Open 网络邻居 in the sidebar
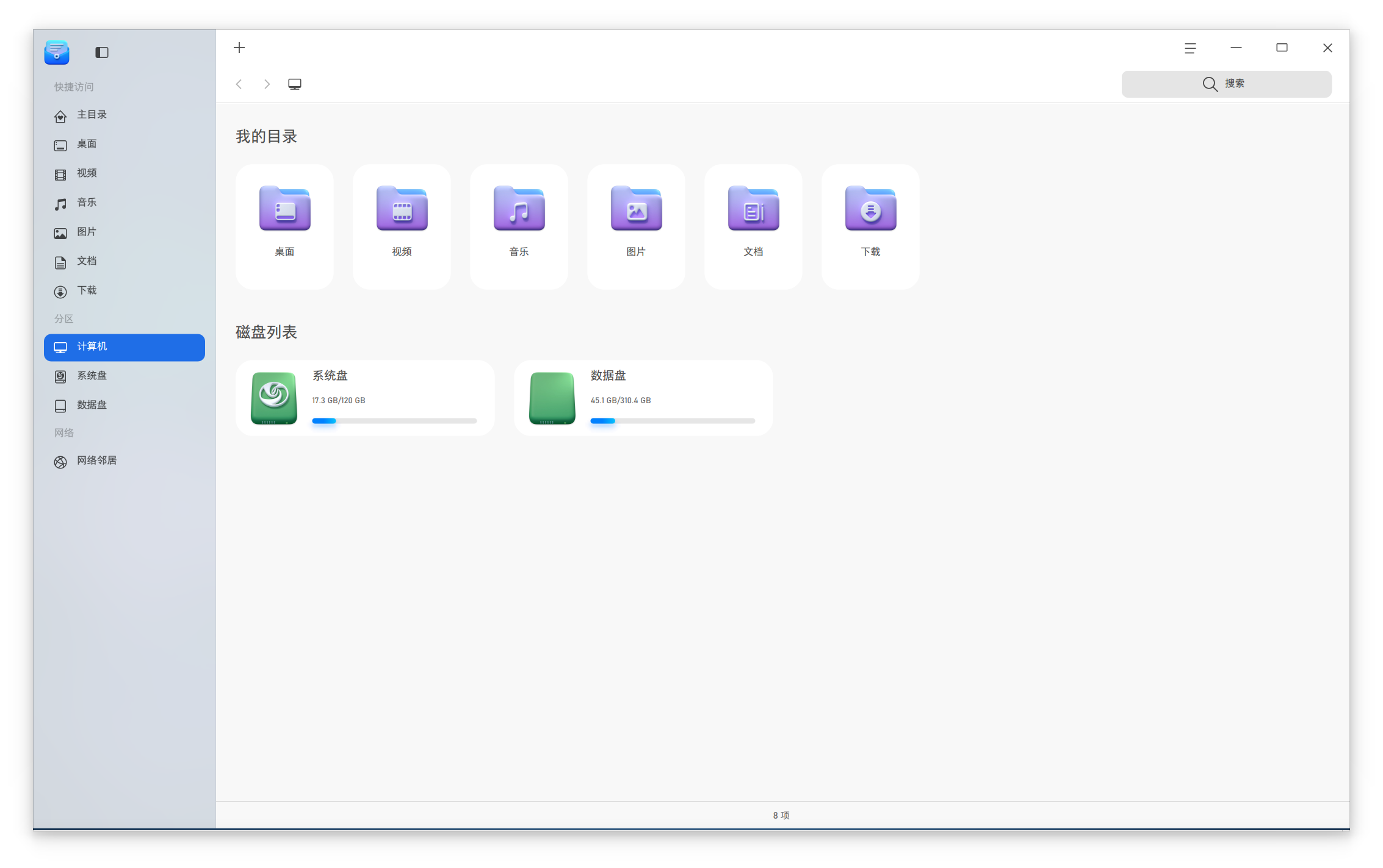The width and height of the screenshot is (1383, 868). click(125, 461)
